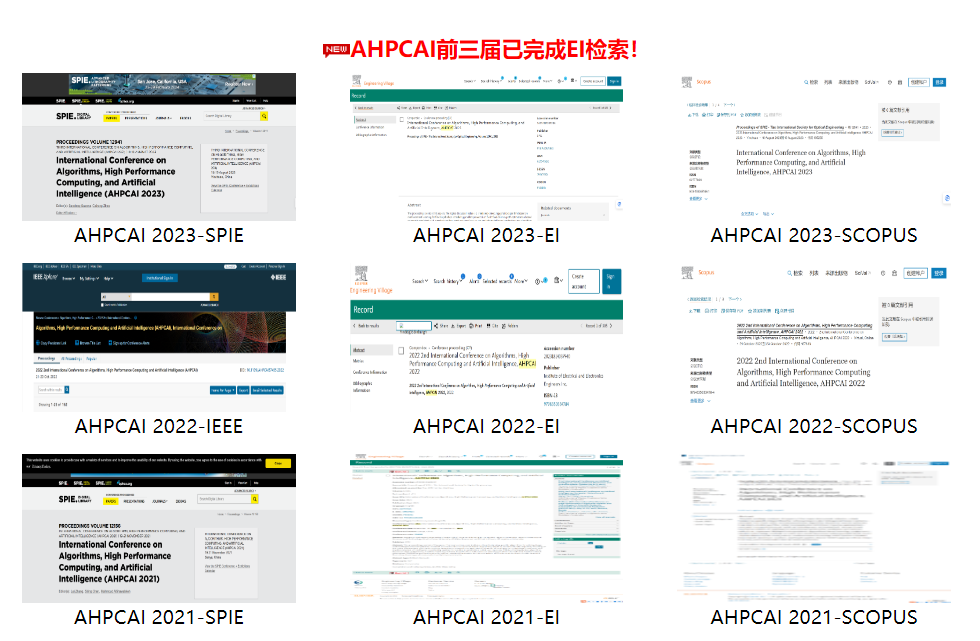This screenshot has width=980, height=641.
Task: Click the ISBN link in the 2022-EI record
Action: (556, 404)
